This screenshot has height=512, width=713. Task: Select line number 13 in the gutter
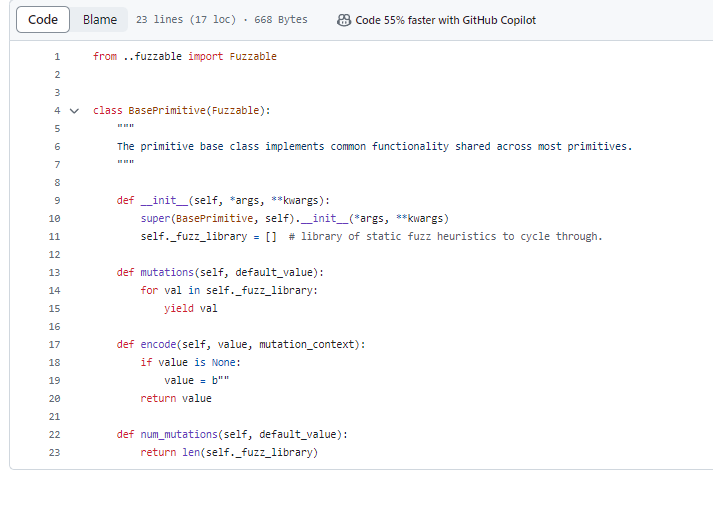(x=54, y=272)
